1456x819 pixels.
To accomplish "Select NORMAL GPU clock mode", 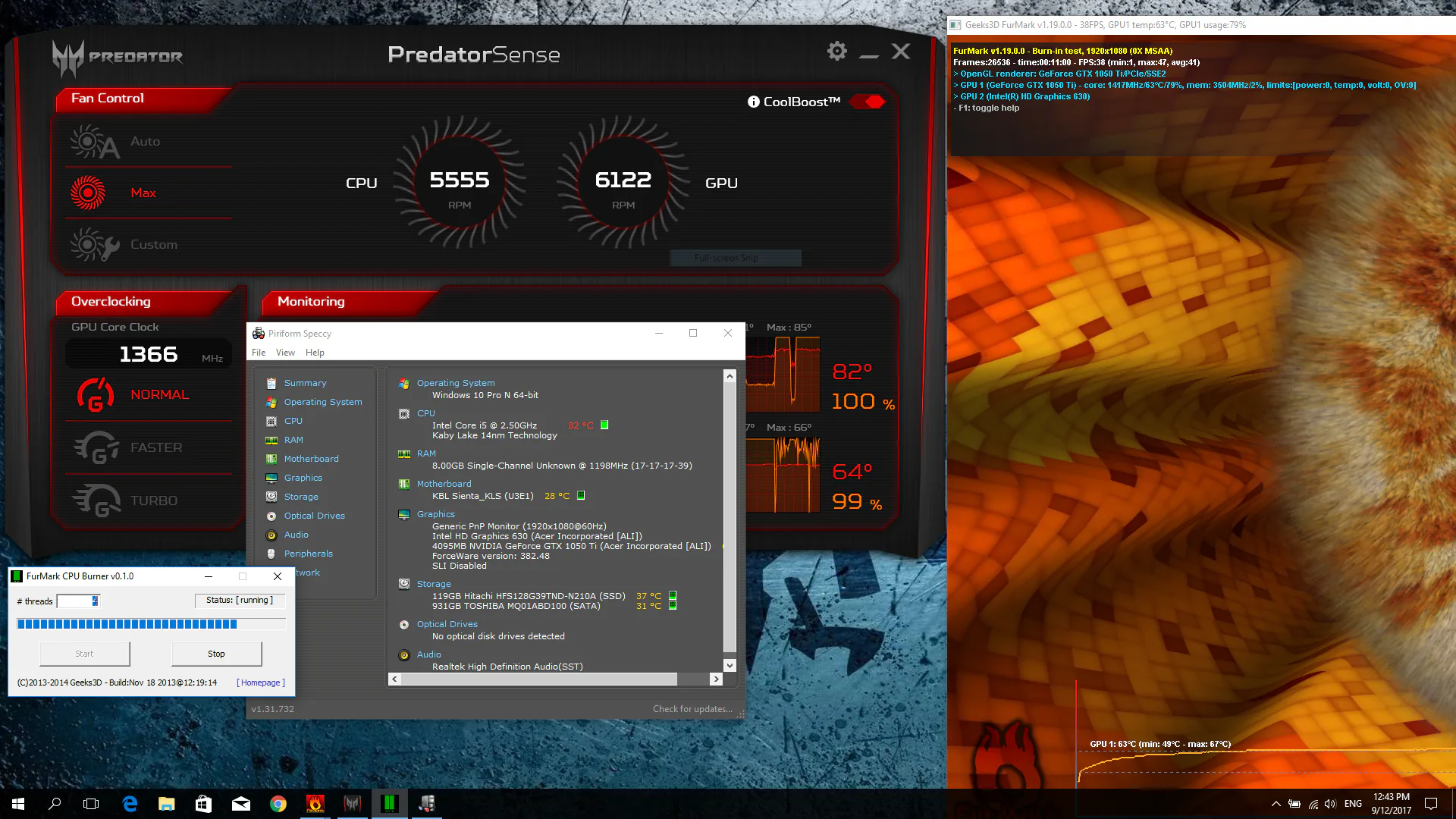I will click(159, 394).
